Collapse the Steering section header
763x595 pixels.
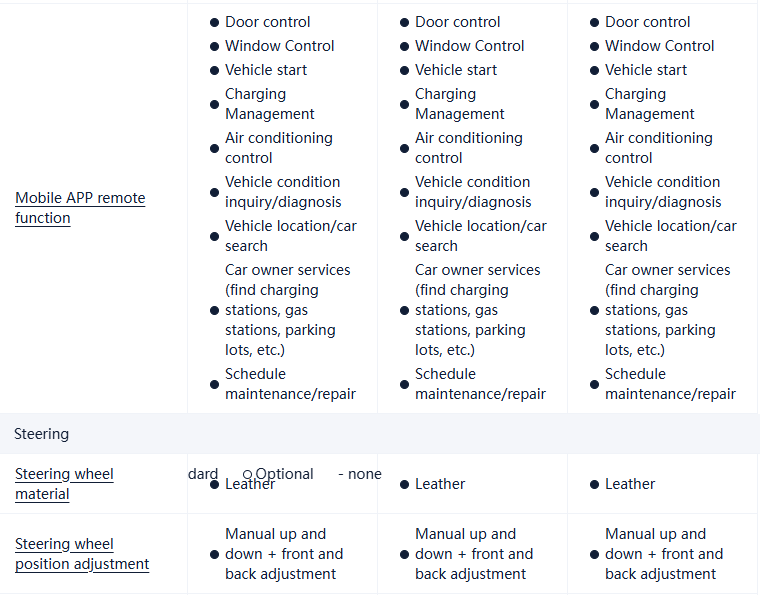click(x=42, y=434)
